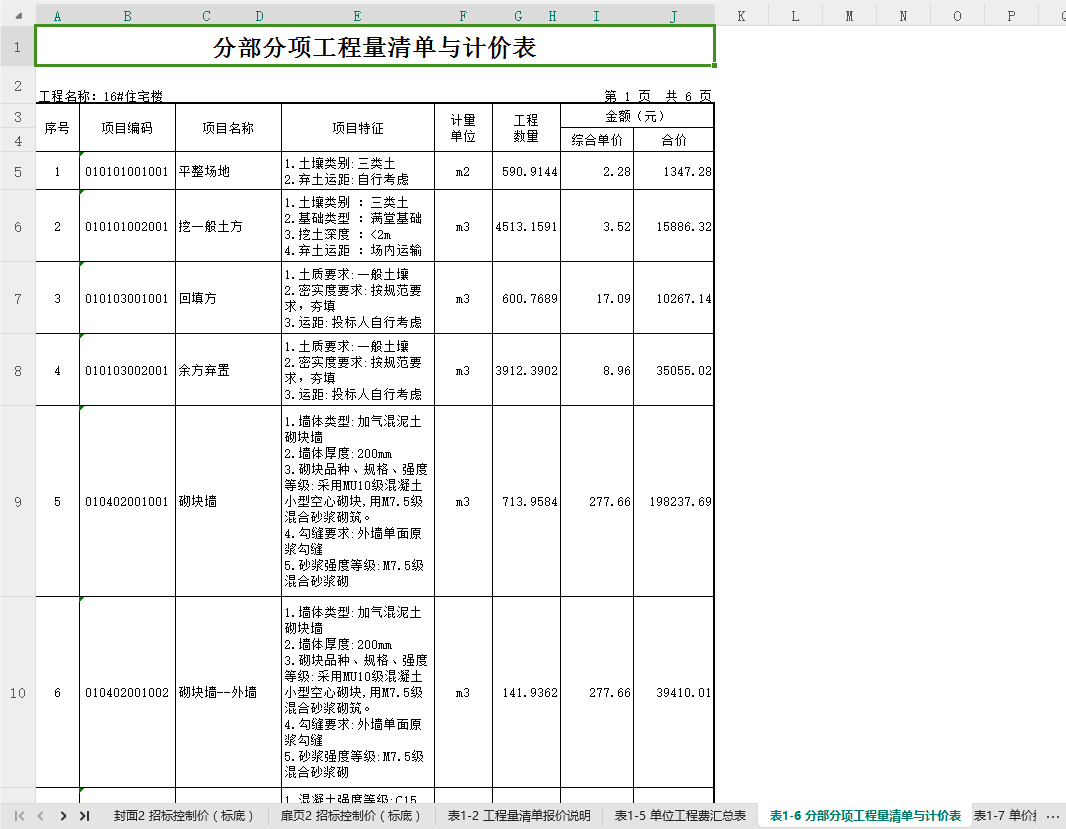Open the 封面2 招标控制价（标底） sheet tab
The width and height of the screenshot is (1066, 829).
click(184, 815)
